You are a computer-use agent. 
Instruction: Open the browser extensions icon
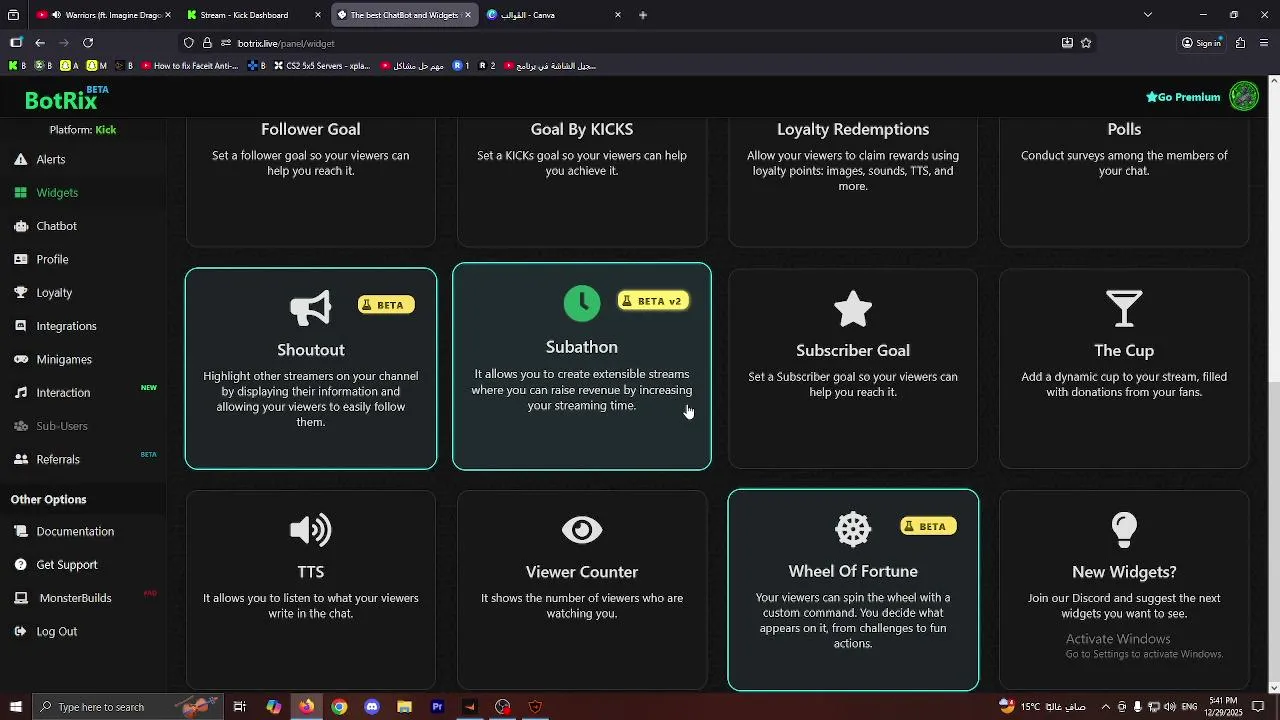click(x=1240, y=43)
